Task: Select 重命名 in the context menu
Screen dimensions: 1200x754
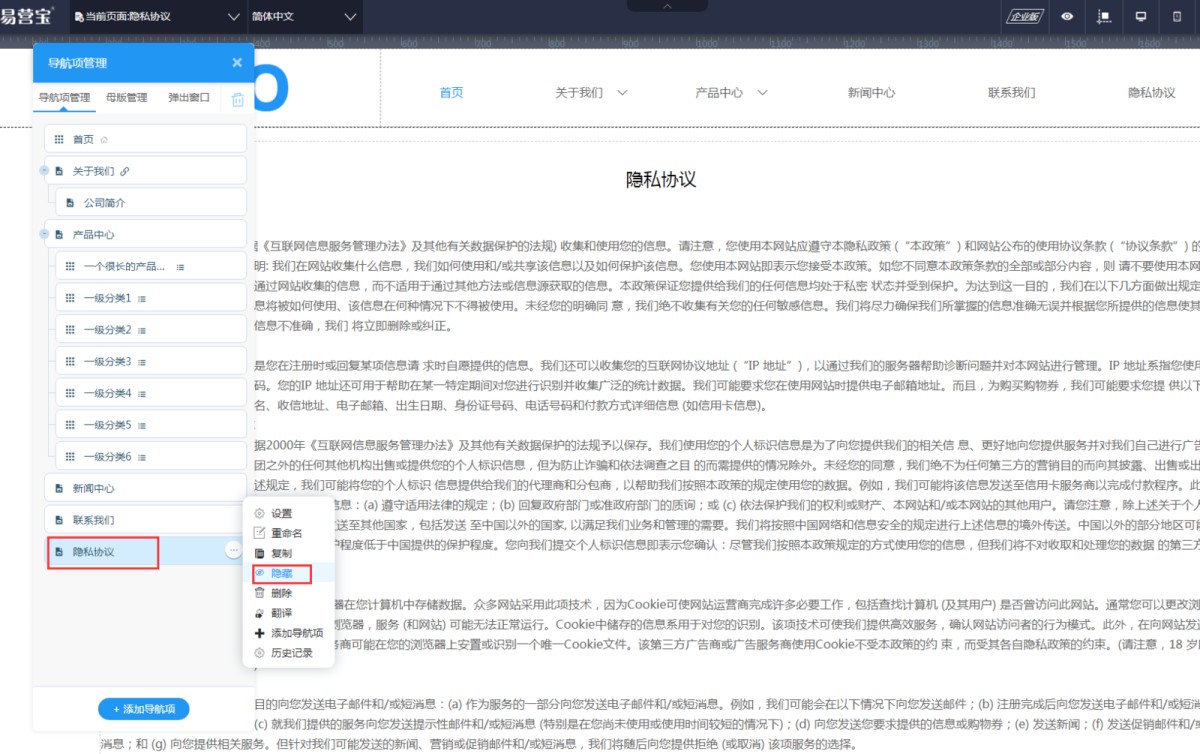Action: 286,533
